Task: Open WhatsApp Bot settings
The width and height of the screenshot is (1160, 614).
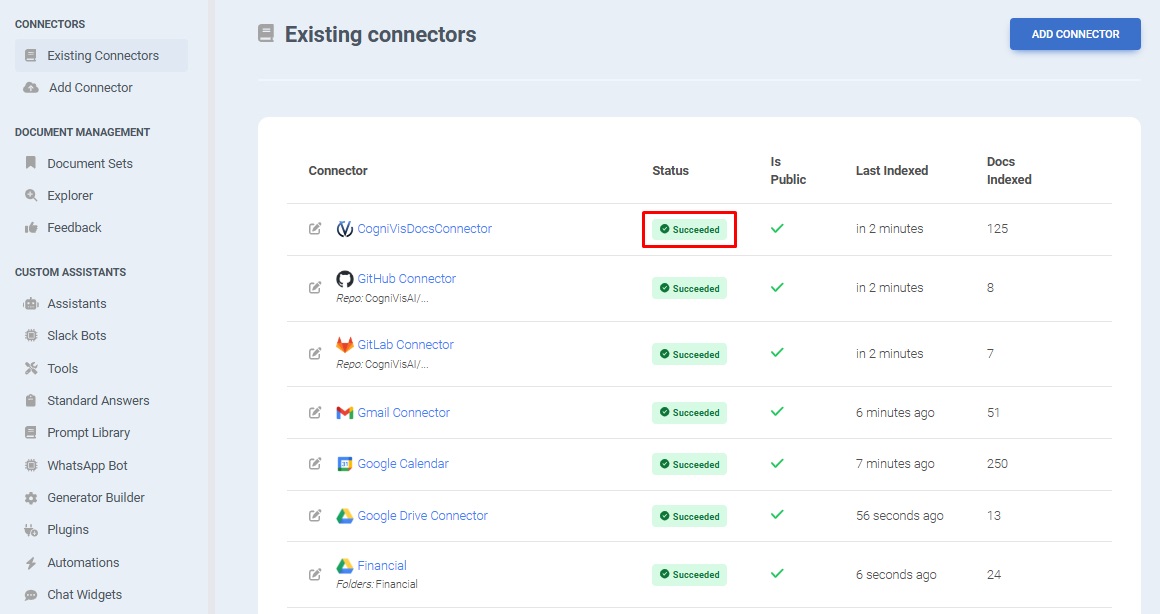Action: (x=87, y=465)
